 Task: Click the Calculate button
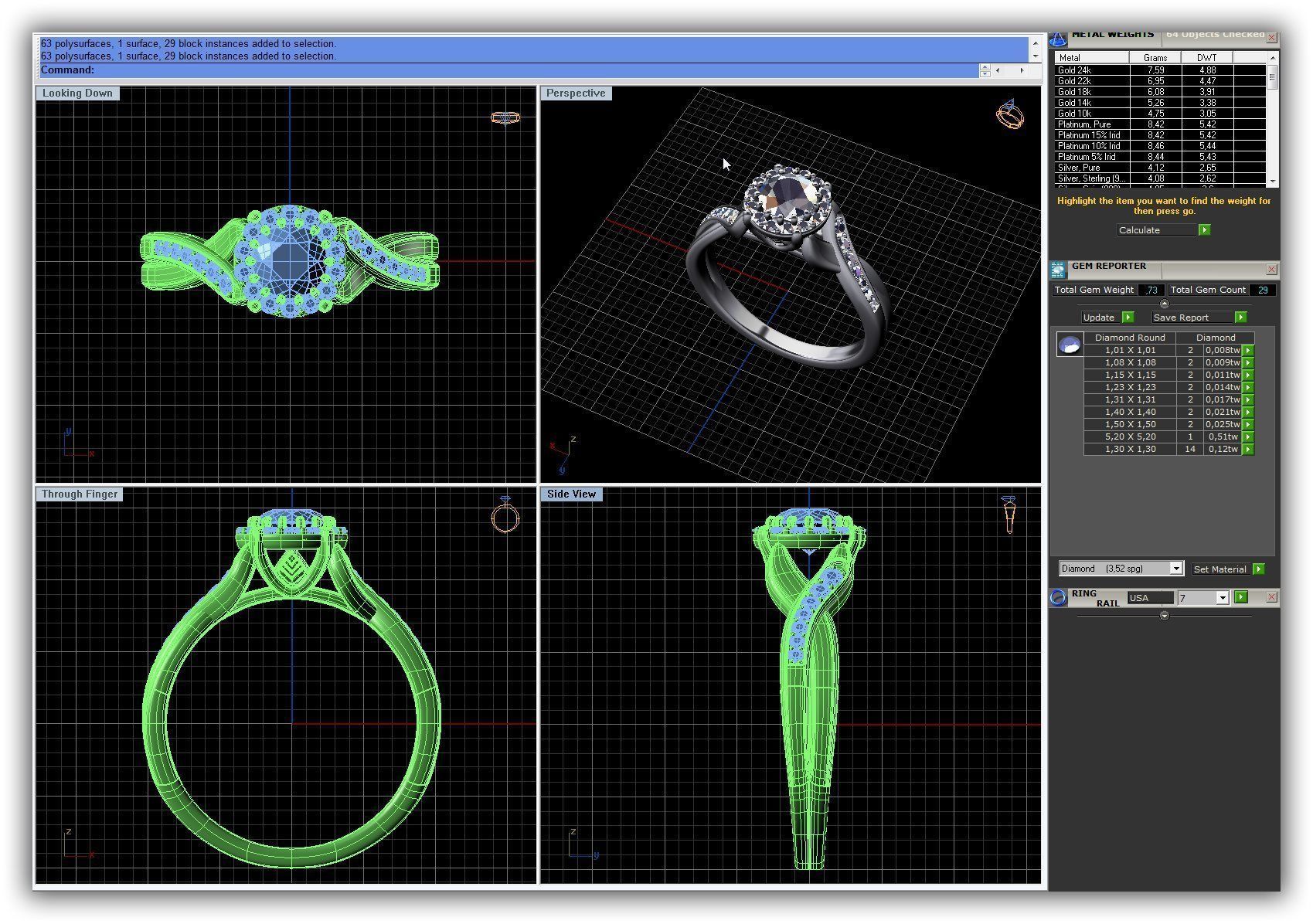[1164, 230]
